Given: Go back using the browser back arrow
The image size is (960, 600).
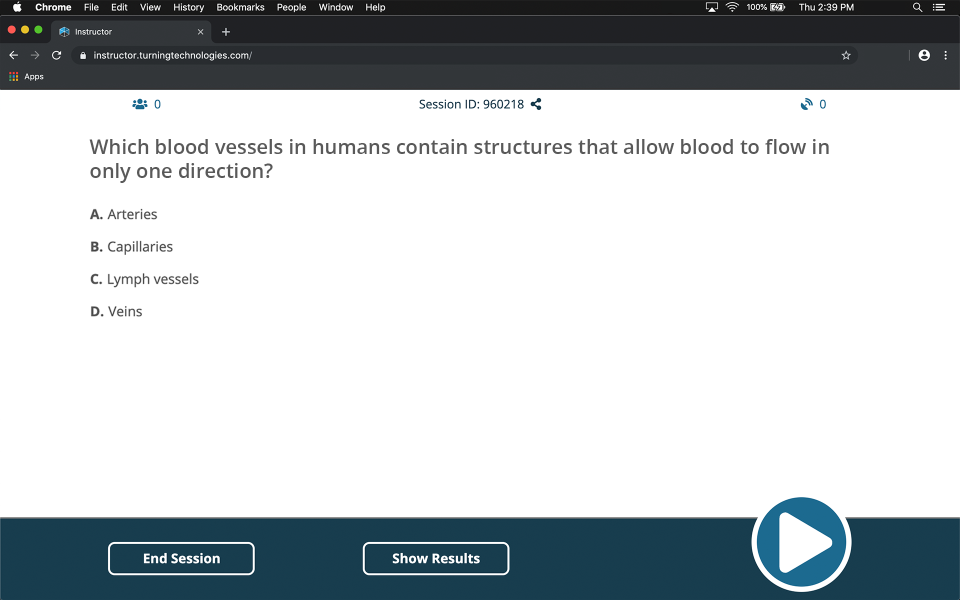Looking at the screenshot, I should click(13, 55).
